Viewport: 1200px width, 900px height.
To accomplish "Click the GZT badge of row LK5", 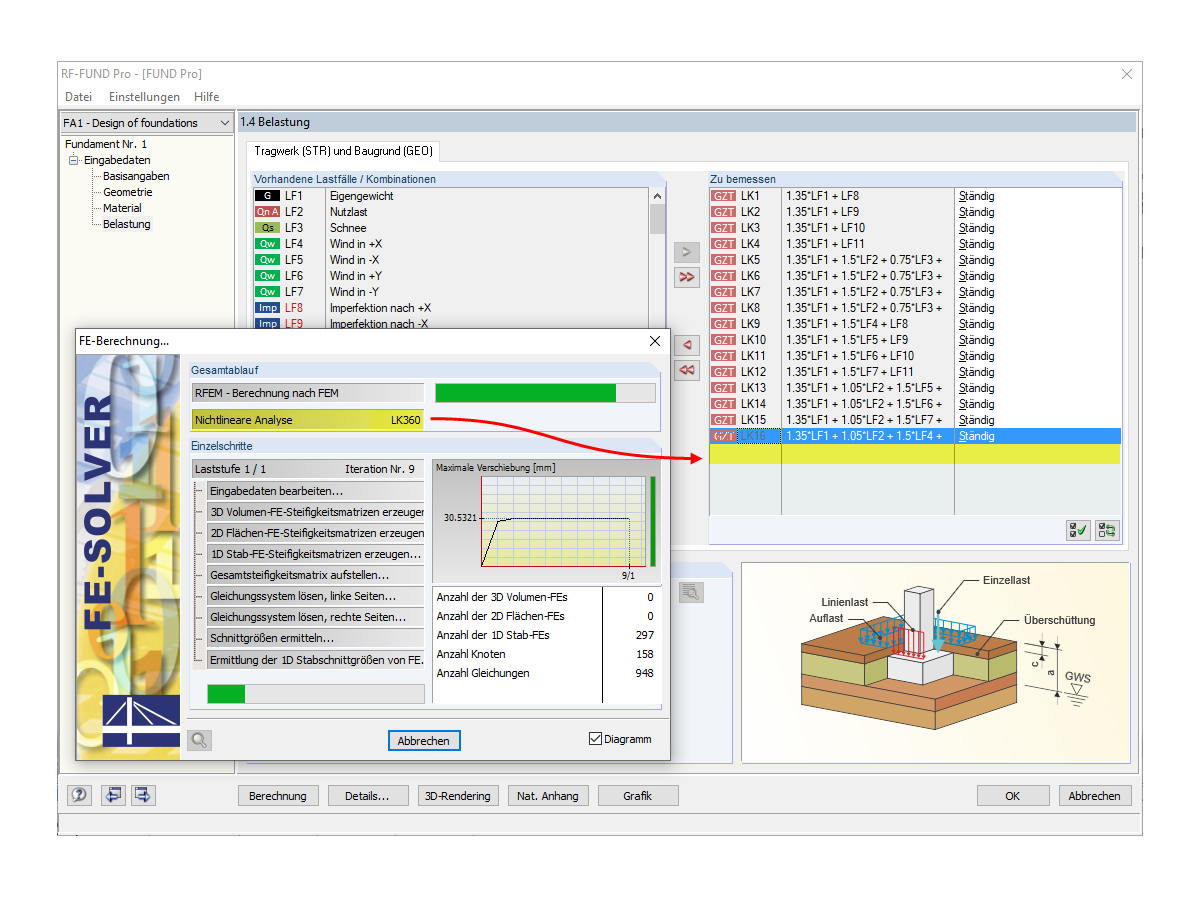I will [723, 260].
